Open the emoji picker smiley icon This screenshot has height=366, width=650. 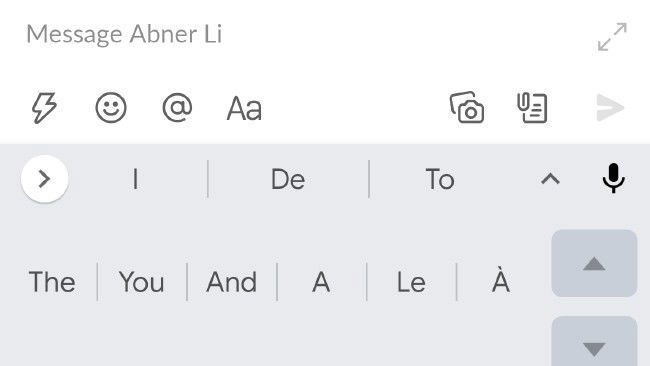111,108
